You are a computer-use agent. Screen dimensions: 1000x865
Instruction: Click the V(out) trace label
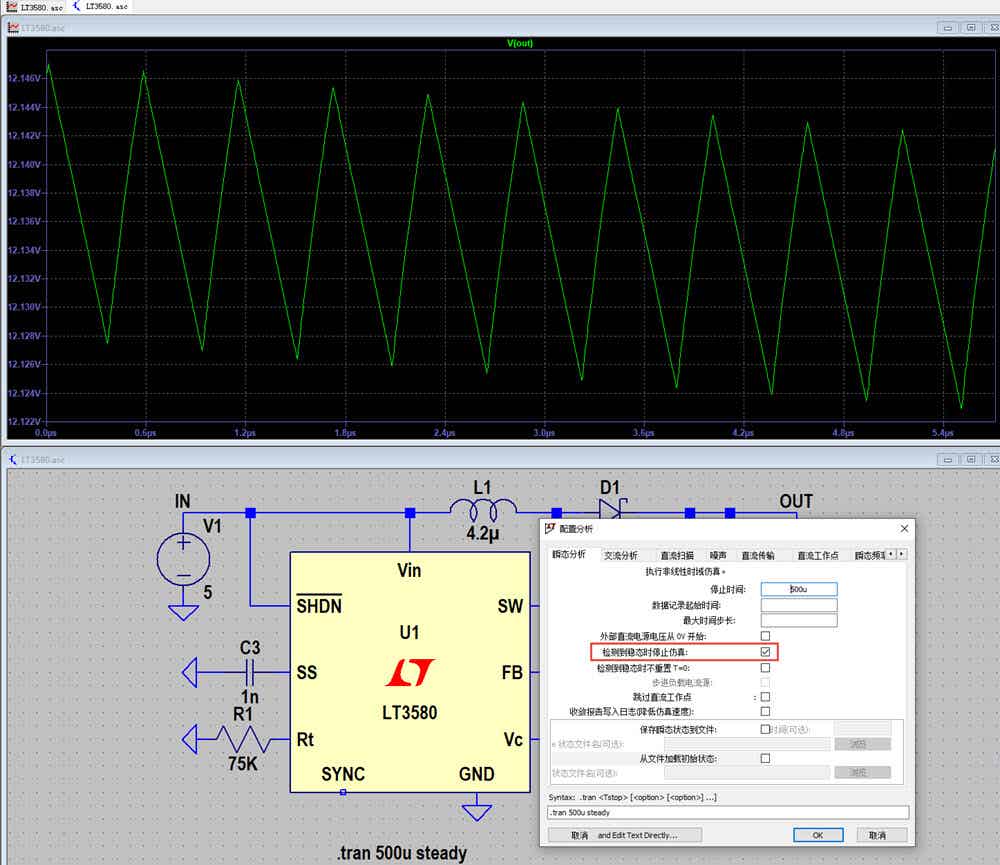click(x=520, y=43)
